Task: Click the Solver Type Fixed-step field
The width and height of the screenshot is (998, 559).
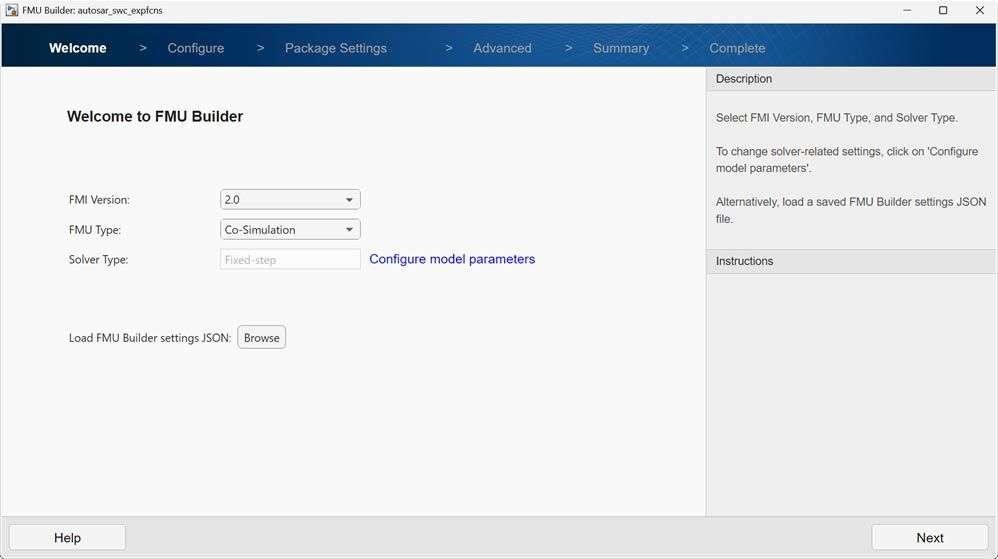Action: pos(290,260)
